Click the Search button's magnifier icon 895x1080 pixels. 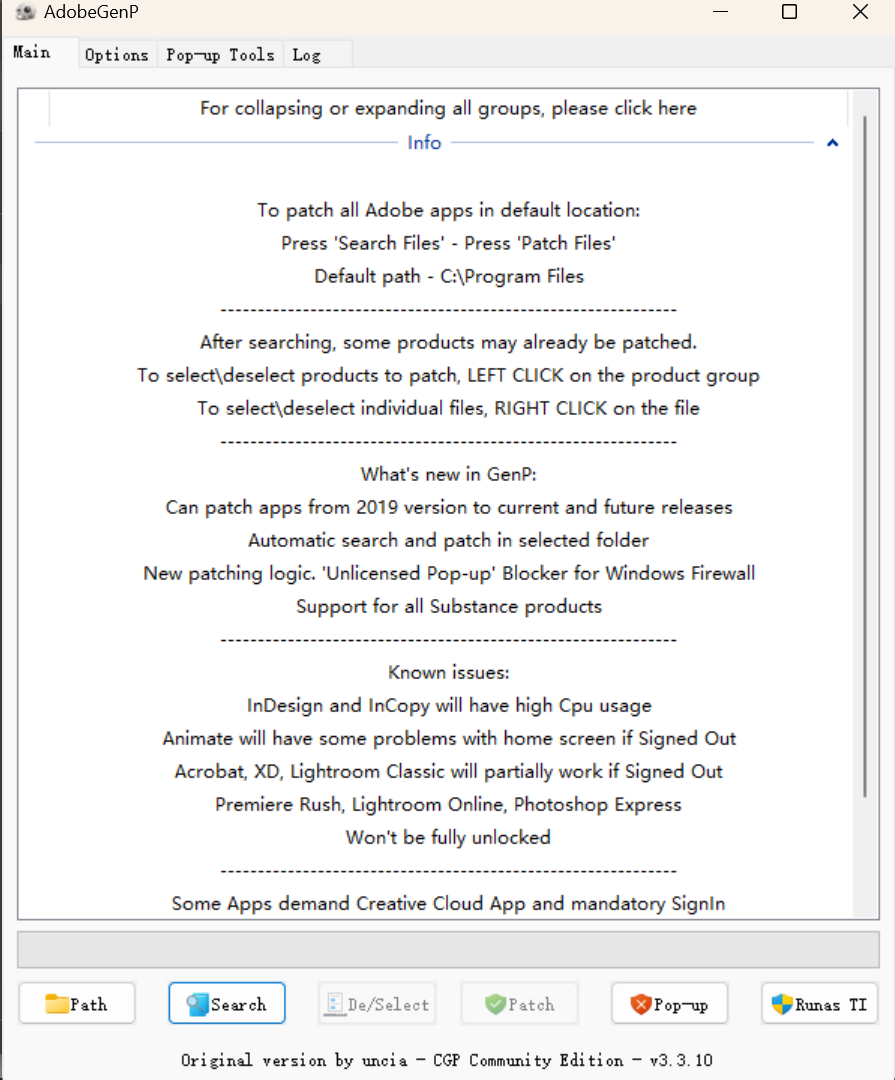(x=197, y=1004)
